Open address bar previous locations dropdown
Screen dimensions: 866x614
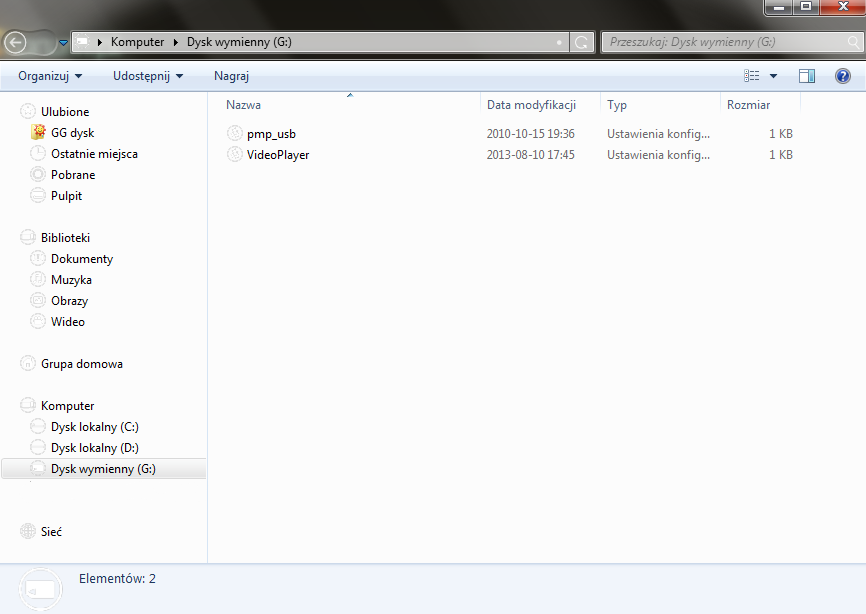[559, 42]
